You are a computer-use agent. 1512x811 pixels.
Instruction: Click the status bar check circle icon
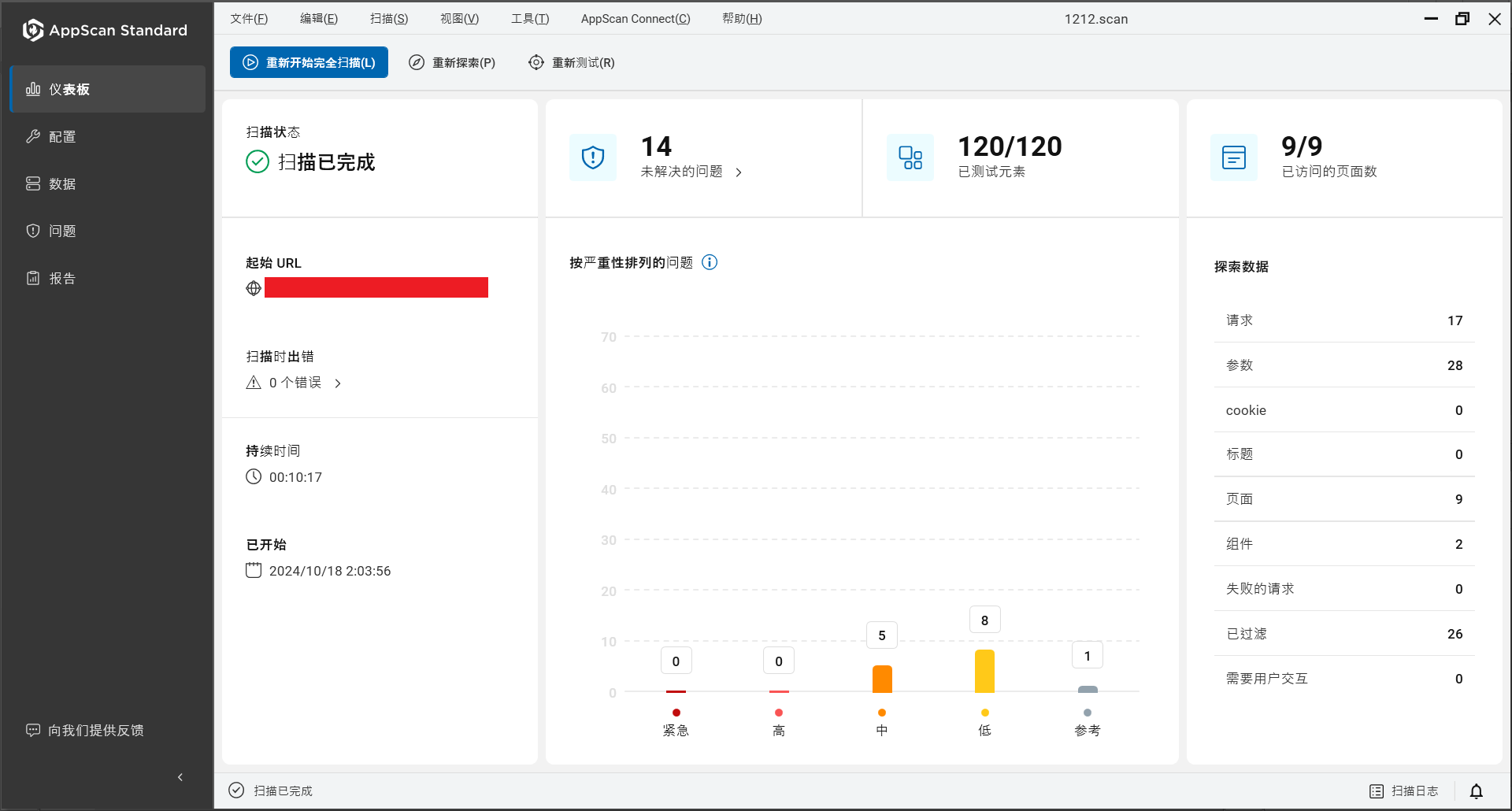pyautogui.click(x=236, y=791)
